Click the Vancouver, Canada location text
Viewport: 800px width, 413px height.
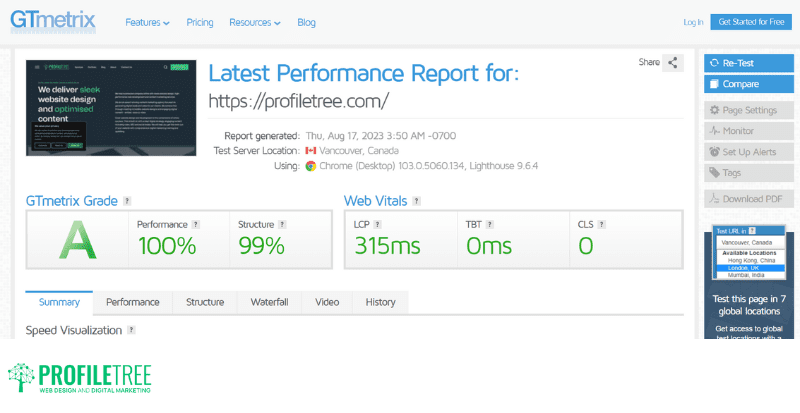coord(359,151)
